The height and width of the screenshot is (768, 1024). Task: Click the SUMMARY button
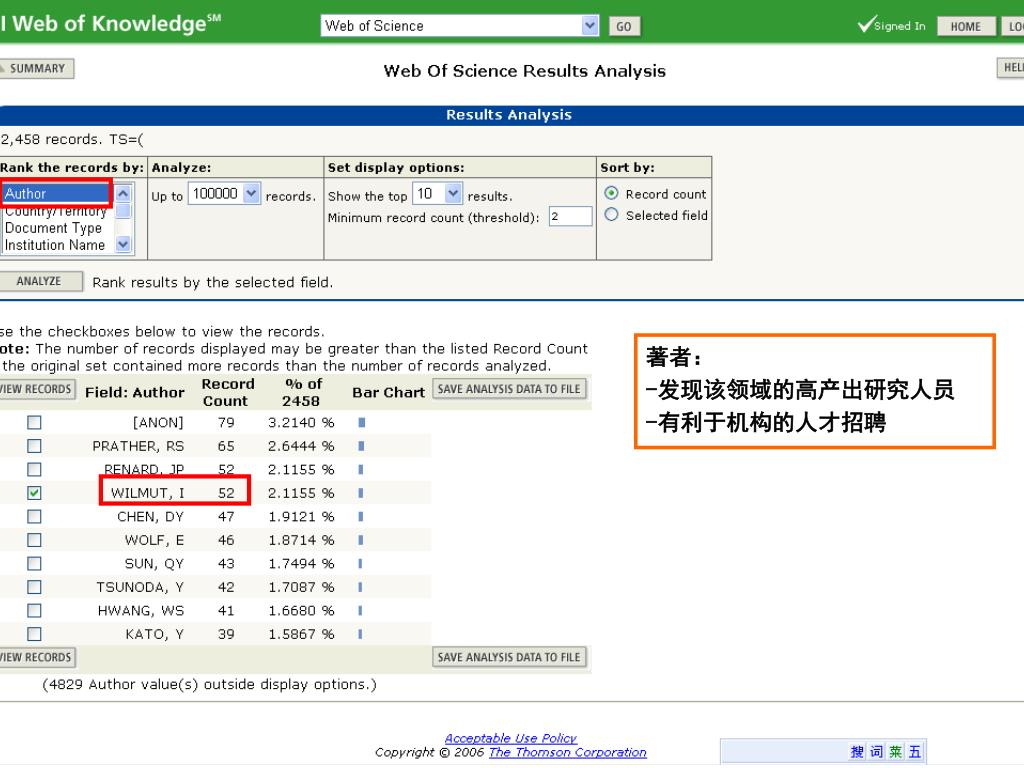pos(36,69)
